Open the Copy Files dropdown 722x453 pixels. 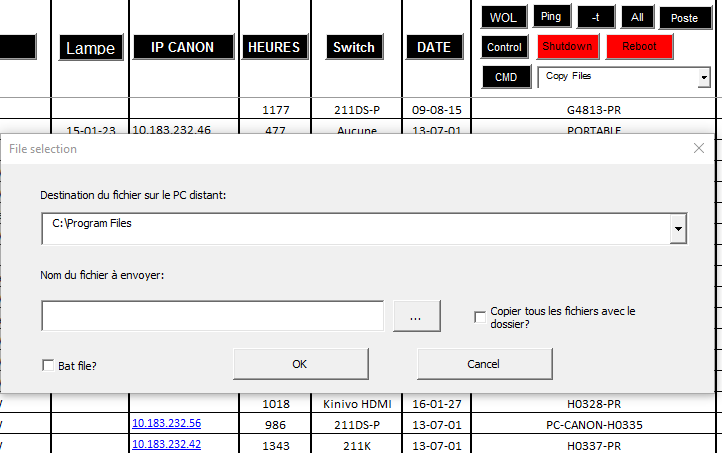703,77
